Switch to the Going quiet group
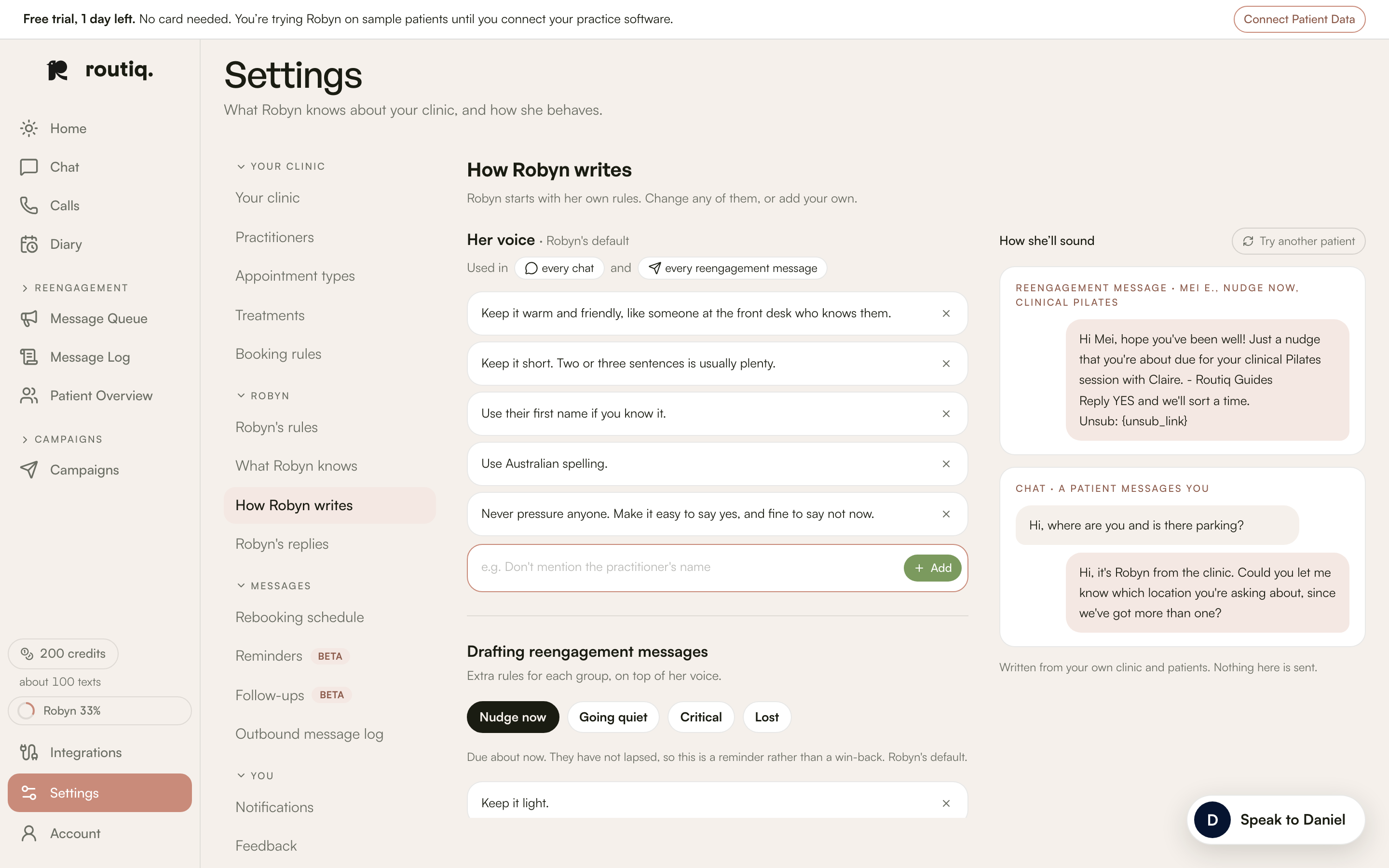 pos(613,717)
